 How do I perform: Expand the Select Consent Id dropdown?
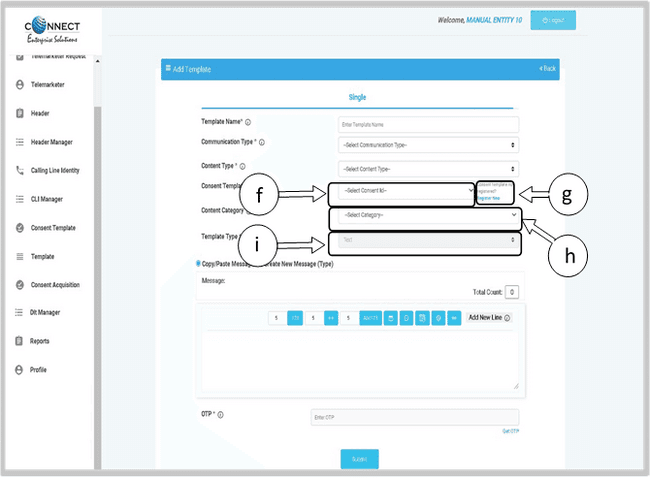tap(402, 190)
